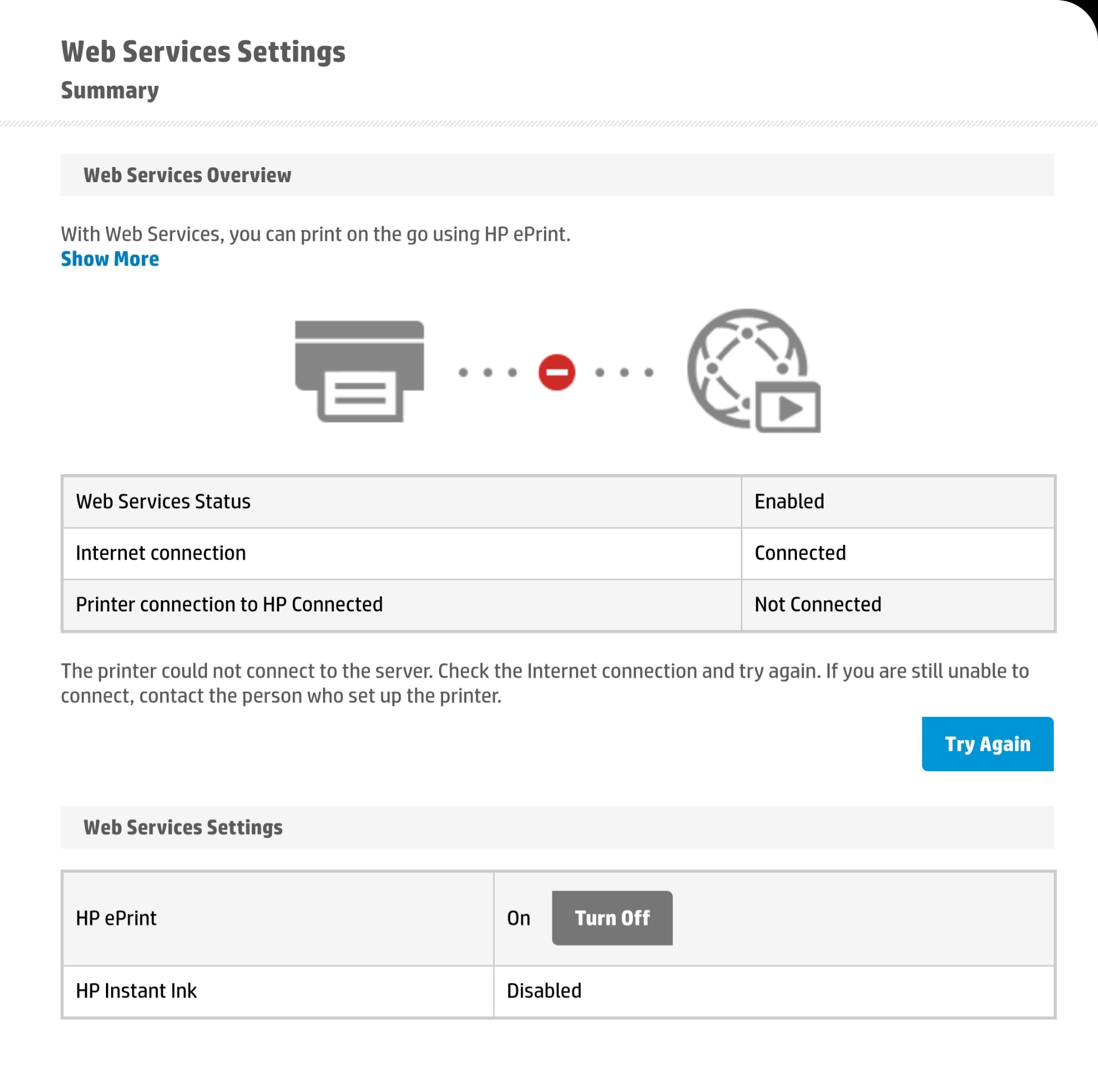Click the Try Again button
Image resolution: width=1098 pixels, height=1092 pixels.
tap(987, 744)
